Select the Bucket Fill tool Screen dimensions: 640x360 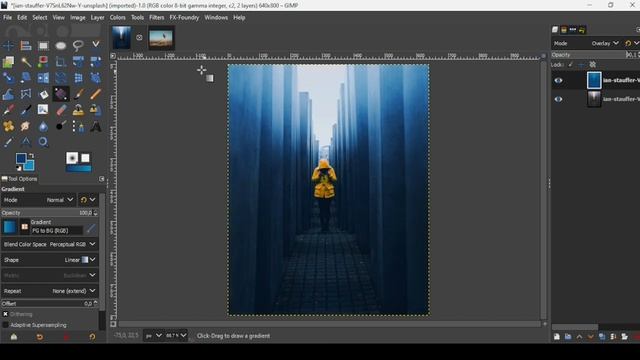[x=43, y=94]
